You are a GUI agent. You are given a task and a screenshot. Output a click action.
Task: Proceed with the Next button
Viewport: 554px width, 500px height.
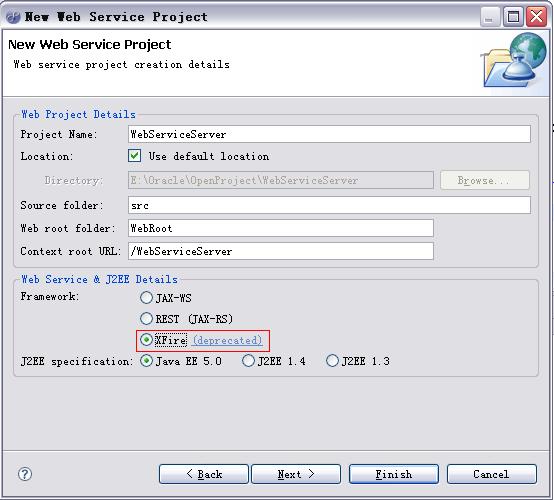296,474
